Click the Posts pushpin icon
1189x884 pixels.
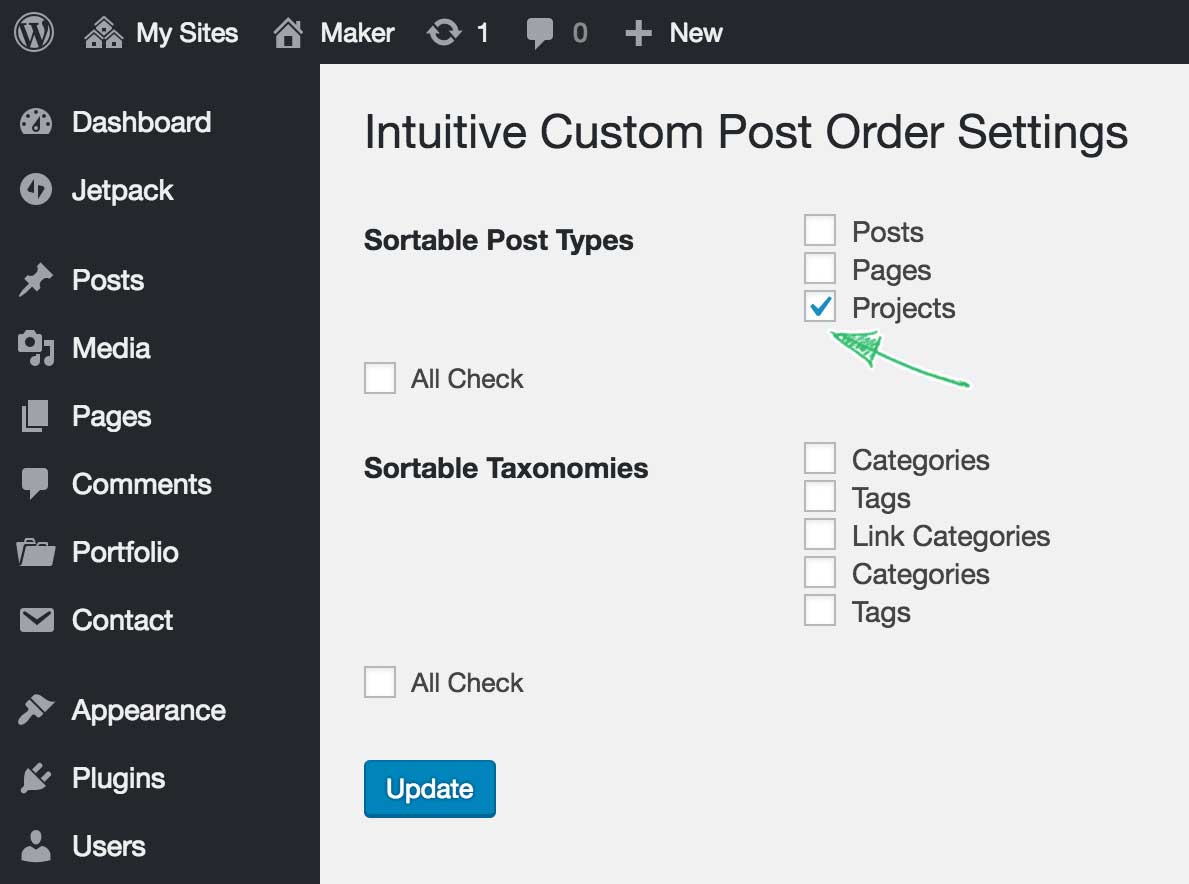click(36, 280)
